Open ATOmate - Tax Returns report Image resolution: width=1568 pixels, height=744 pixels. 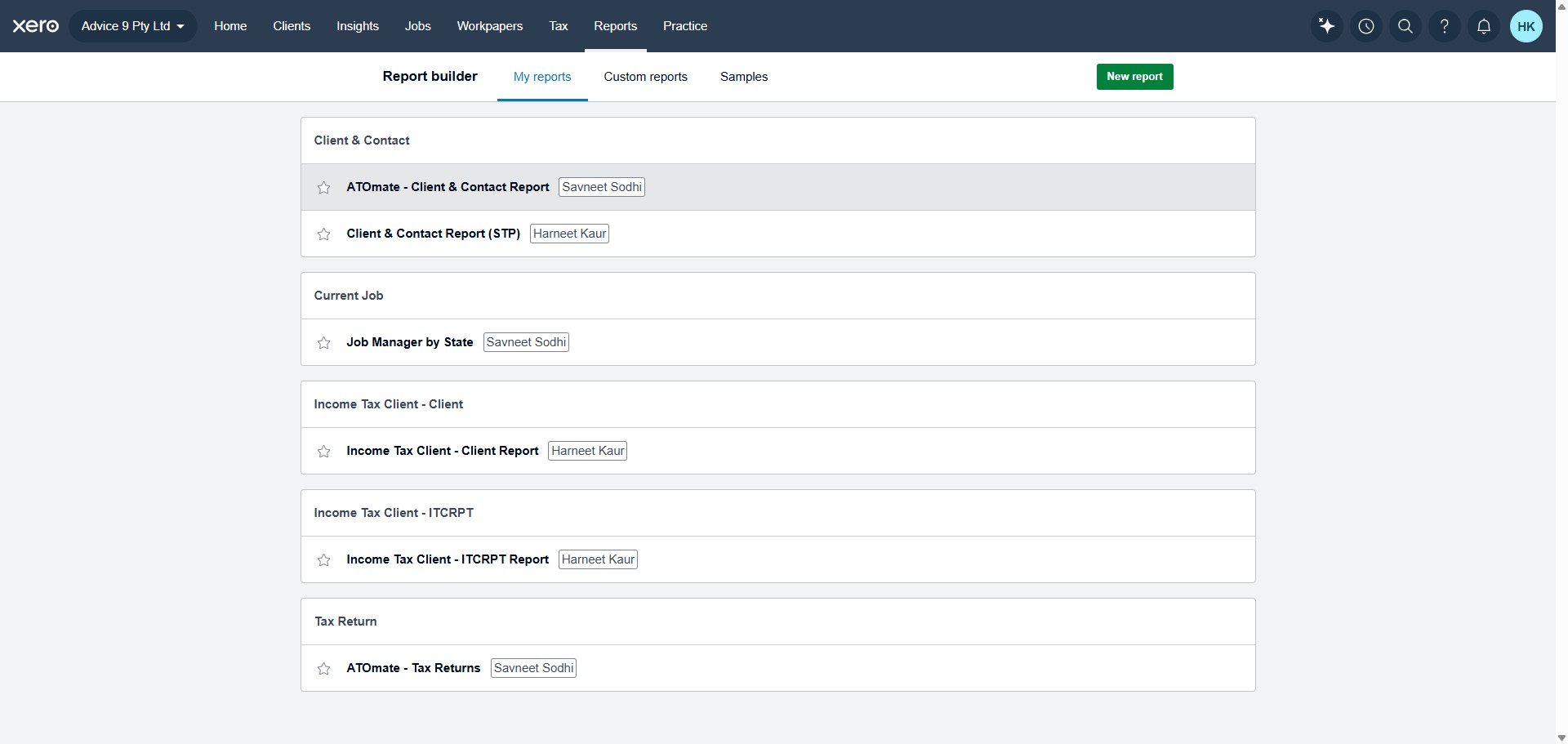click(x=413, y=668)
